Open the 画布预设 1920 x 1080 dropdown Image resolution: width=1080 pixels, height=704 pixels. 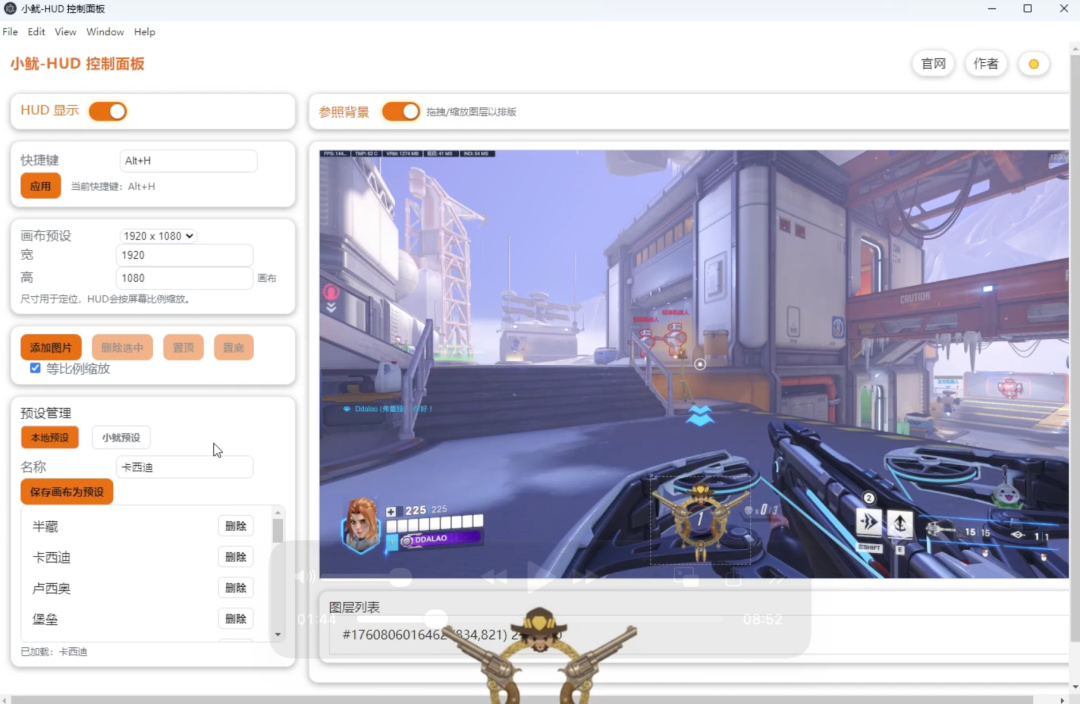click(158, 236)
